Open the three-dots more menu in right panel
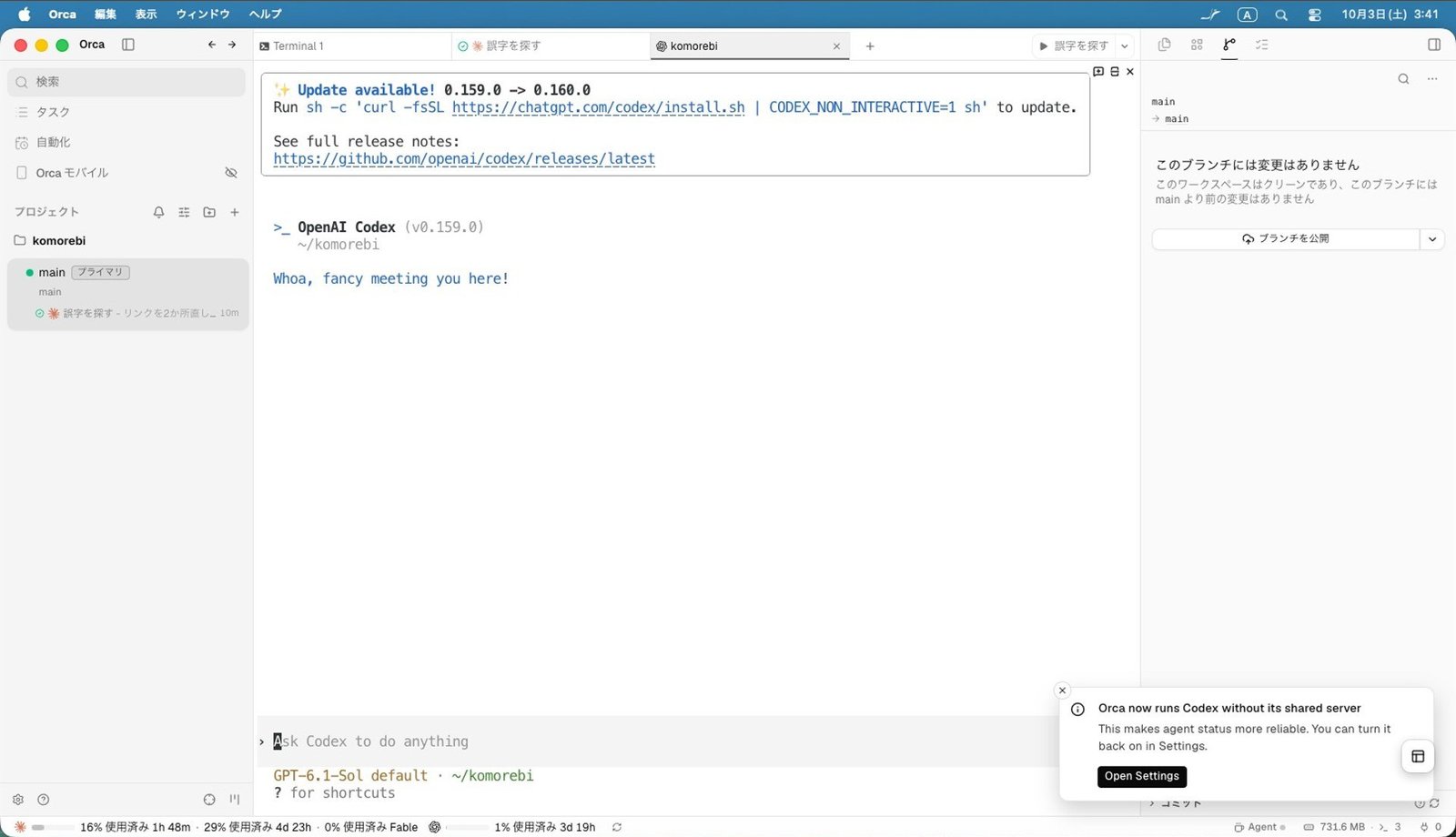Image resolution: width=1456 pixels, height=837 pixels. (1432, 79)
